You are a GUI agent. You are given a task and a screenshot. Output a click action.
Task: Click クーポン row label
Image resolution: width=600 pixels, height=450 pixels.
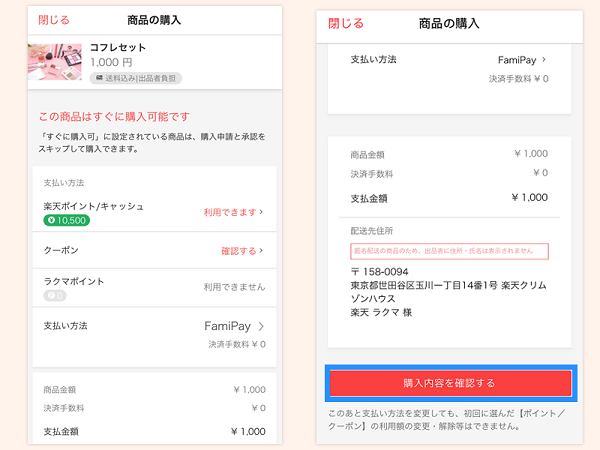61,250
